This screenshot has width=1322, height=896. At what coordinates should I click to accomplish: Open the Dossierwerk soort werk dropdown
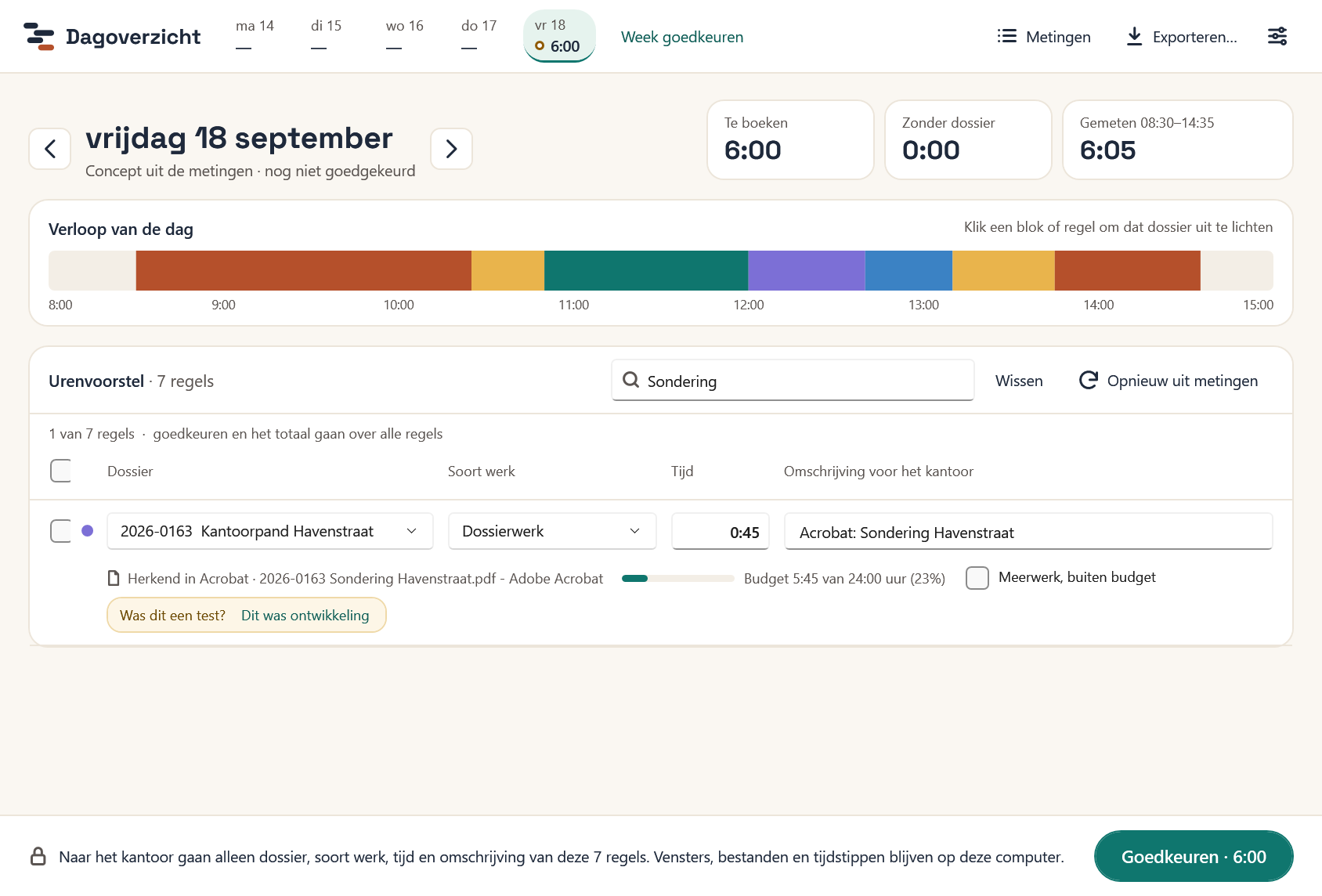[x=553, y=531]
